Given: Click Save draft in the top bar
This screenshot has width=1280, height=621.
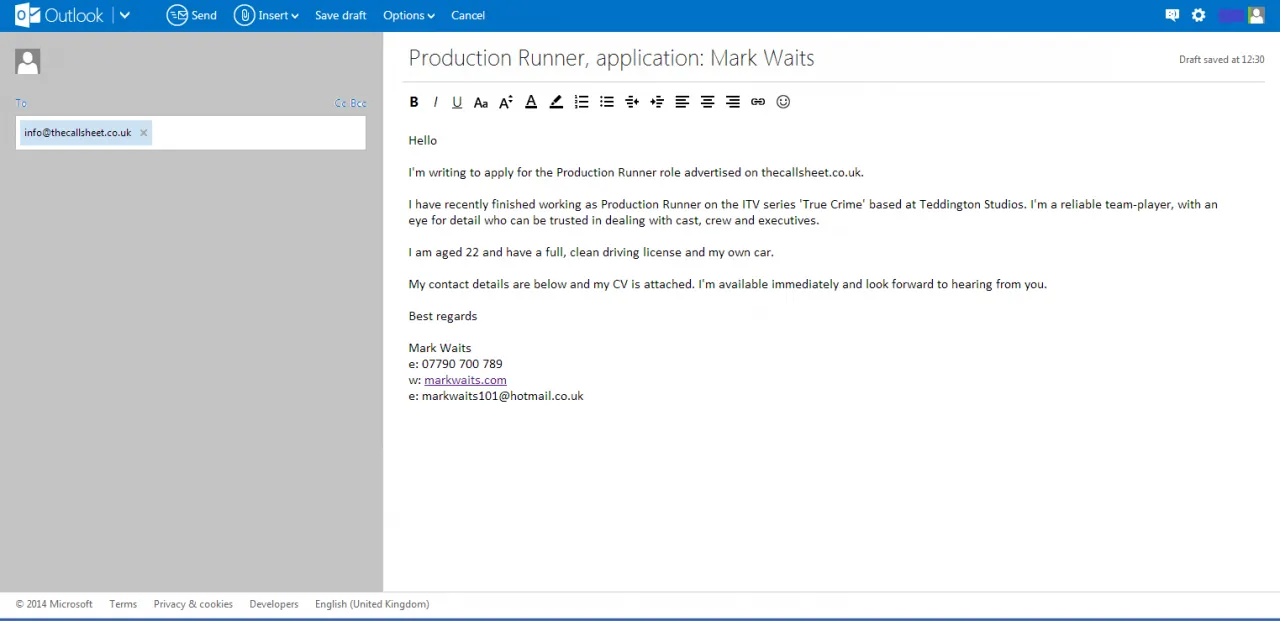Looking at the screenshot, I should point(340,15).
